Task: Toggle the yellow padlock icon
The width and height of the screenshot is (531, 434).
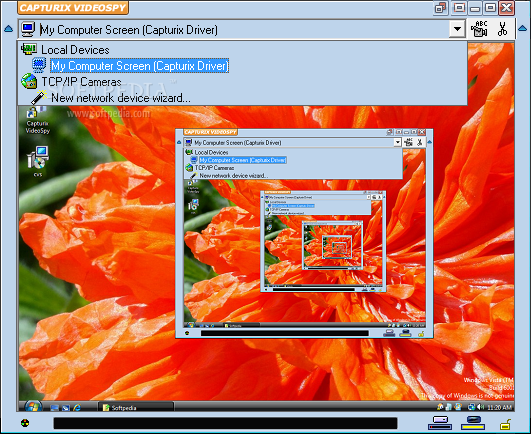Action: (506, 424)
